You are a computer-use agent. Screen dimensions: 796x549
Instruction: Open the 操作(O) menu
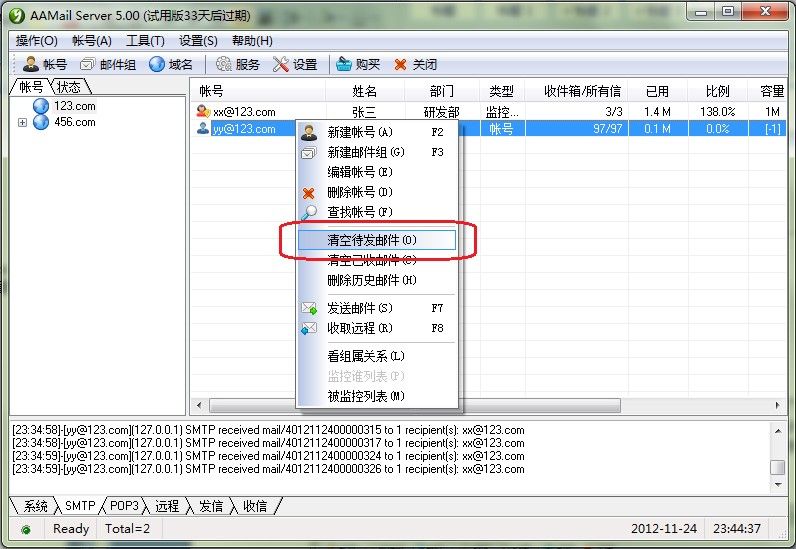tap(37, 41)
